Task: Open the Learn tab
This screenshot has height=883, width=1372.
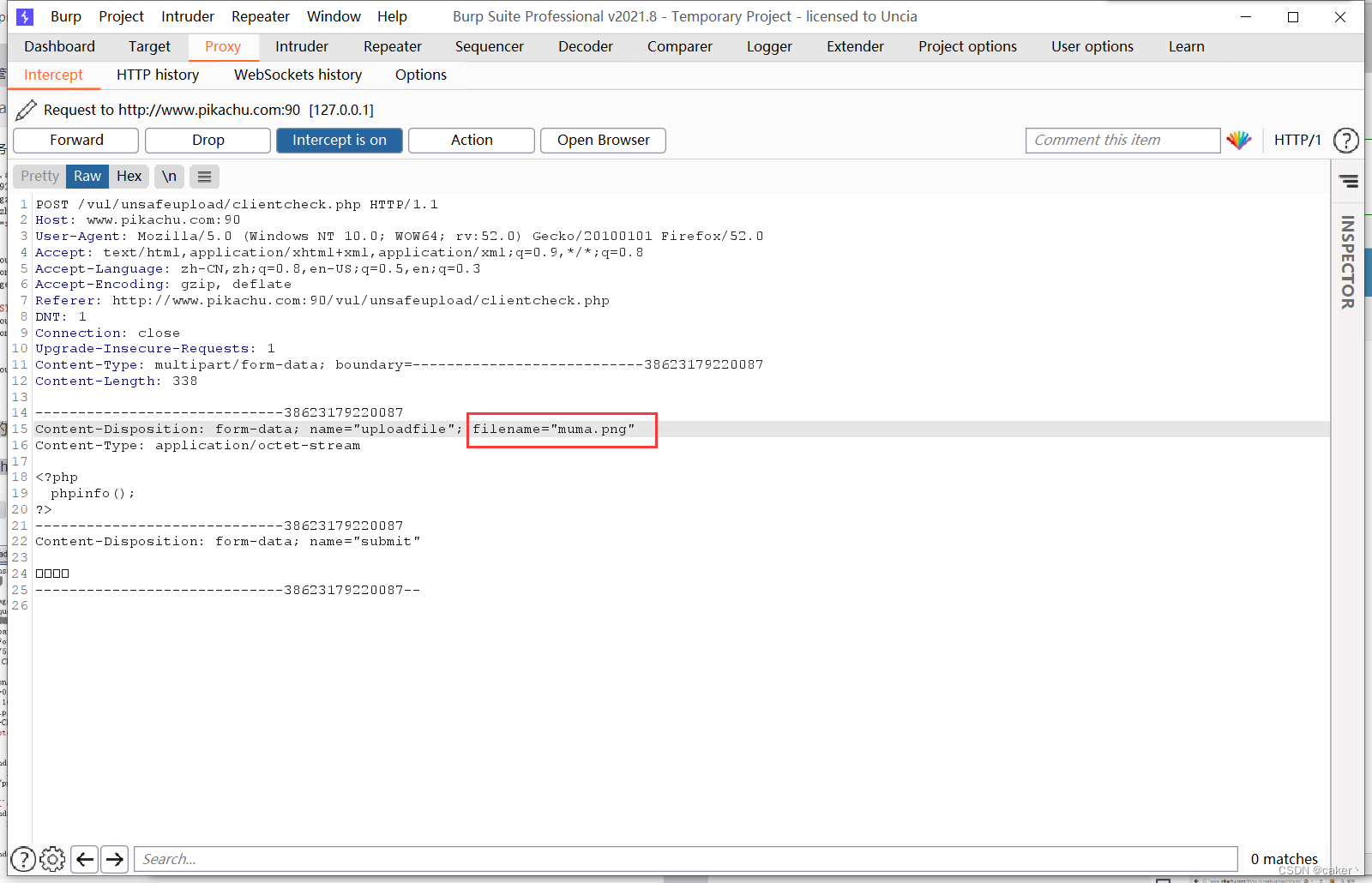Action: click(1187, 46)
